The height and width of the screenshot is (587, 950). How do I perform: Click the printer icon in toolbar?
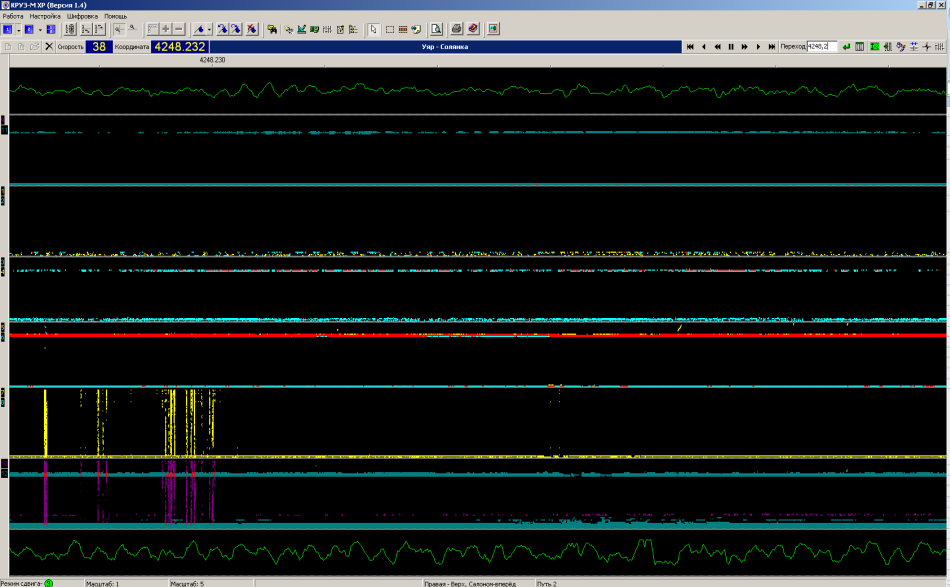[x=456, y=29]
